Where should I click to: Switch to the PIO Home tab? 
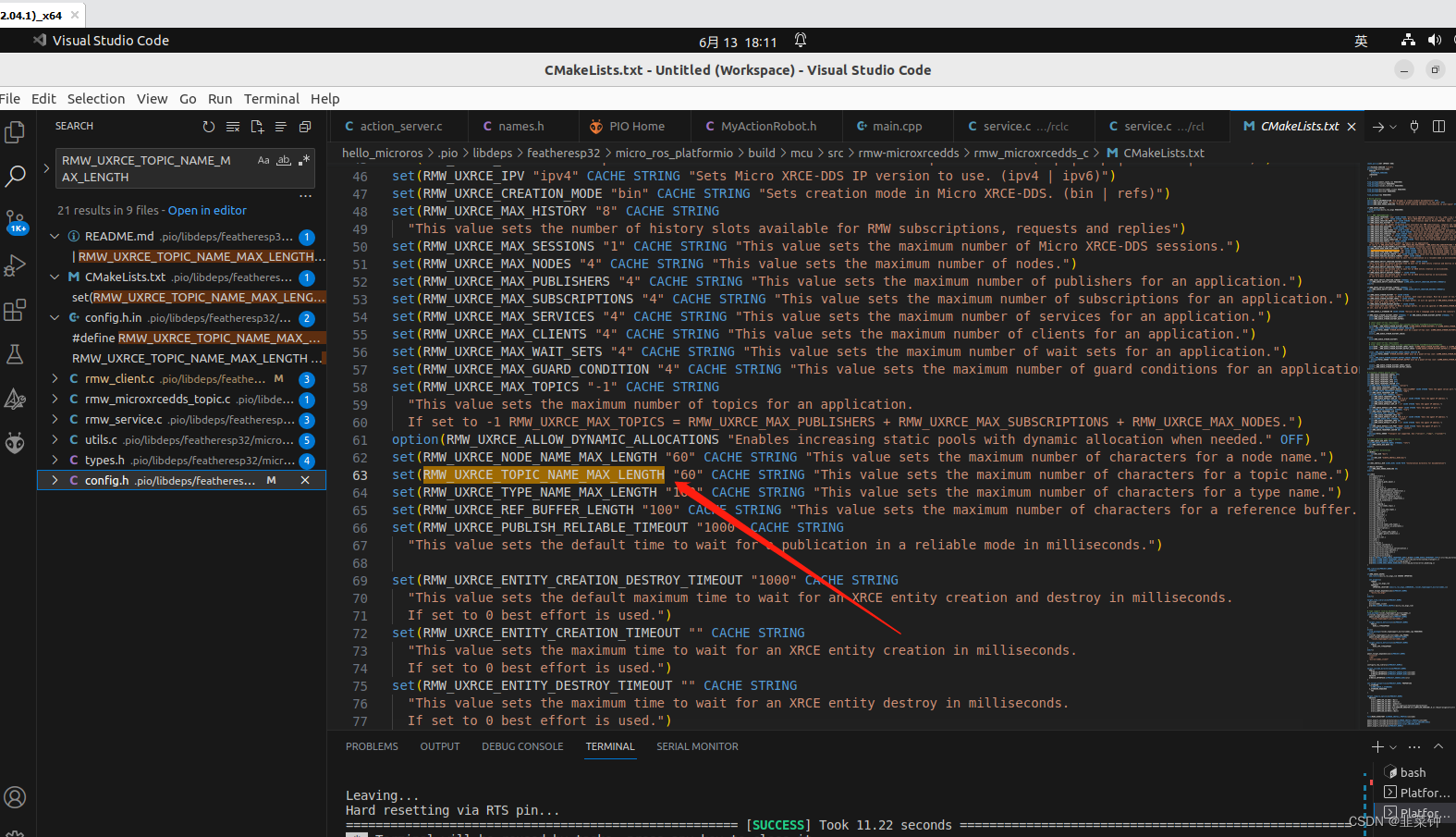(636, 127)
